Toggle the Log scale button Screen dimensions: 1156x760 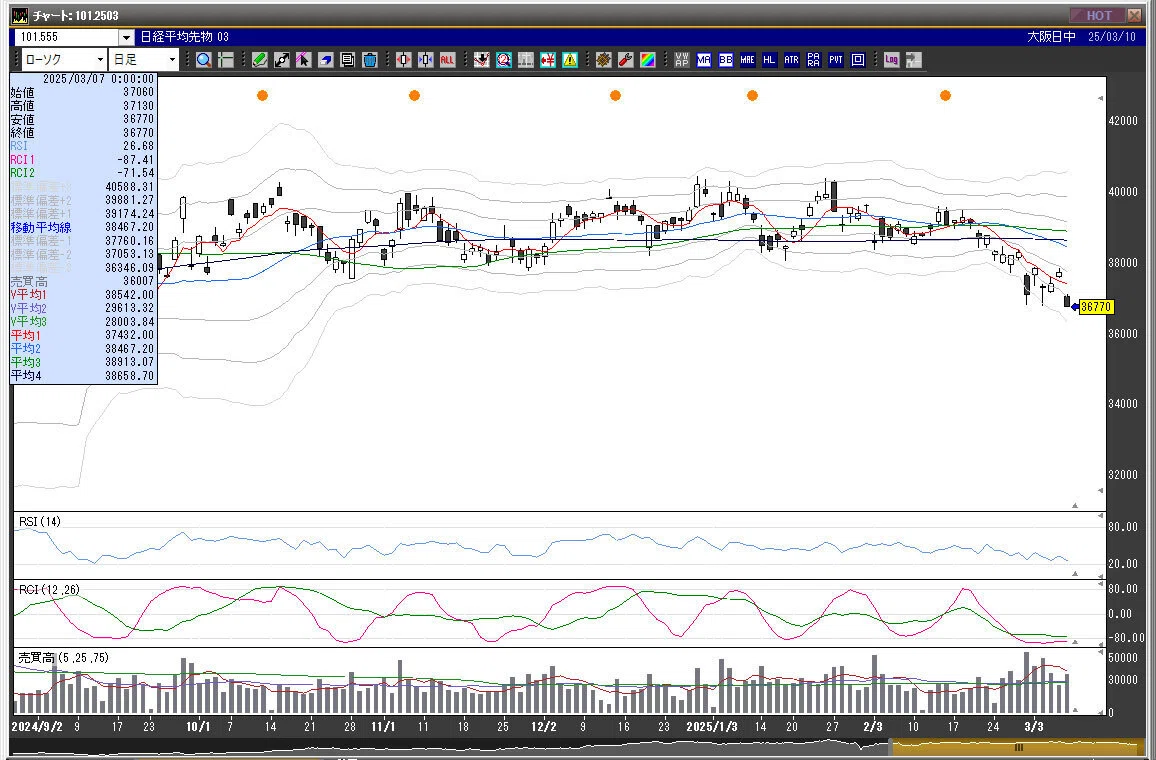point(891,60)
